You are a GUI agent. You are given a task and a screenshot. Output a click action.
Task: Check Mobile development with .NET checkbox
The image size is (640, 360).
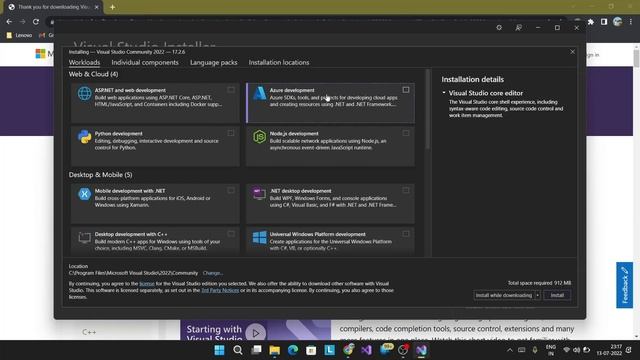[231, 190]
